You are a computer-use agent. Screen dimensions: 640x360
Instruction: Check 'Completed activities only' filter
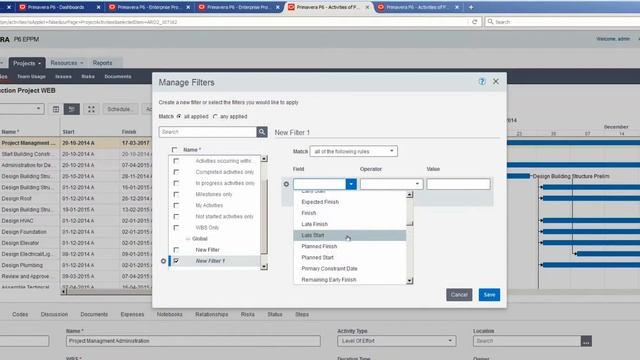tap(176, 172)
